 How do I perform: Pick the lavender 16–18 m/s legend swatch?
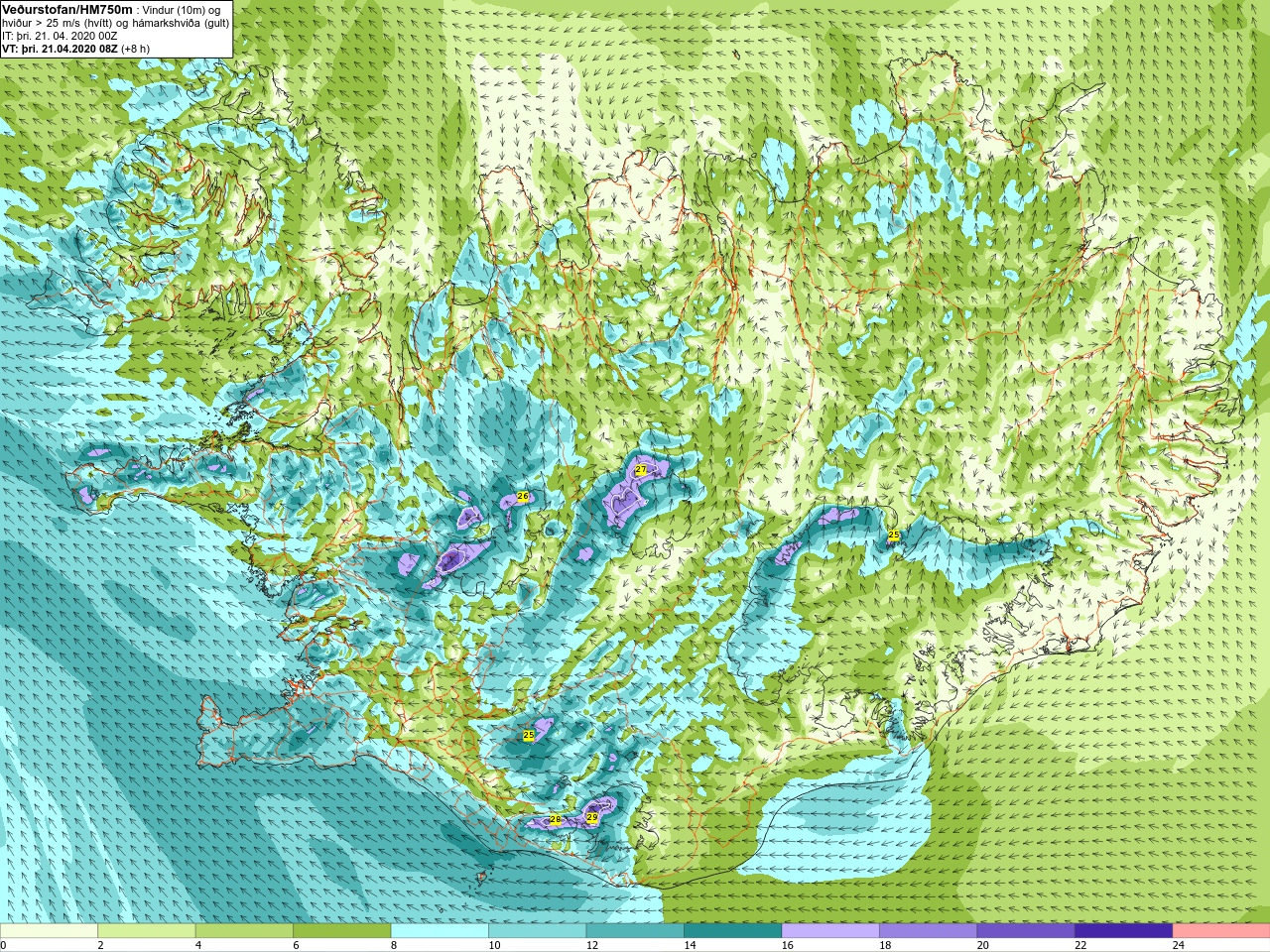click(x=830, y=931)
